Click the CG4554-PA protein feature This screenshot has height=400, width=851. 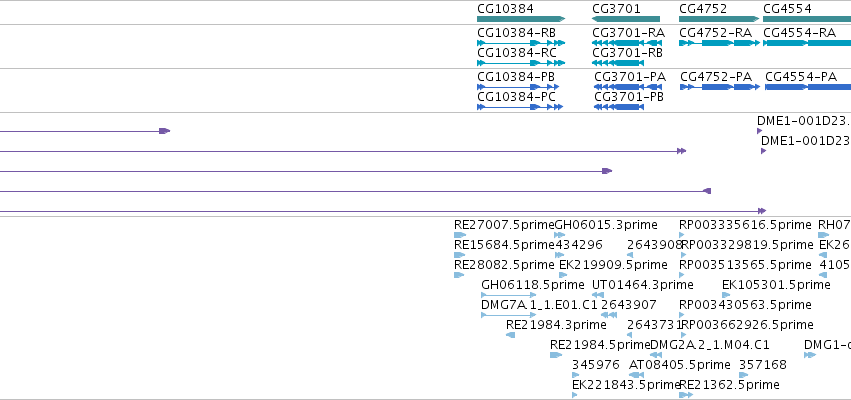(x=808, y=87)
